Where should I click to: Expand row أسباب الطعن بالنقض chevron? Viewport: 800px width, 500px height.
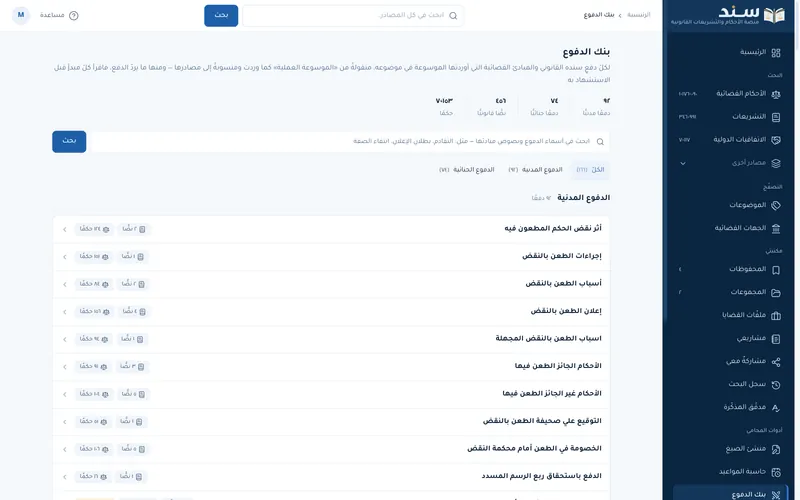65,284
